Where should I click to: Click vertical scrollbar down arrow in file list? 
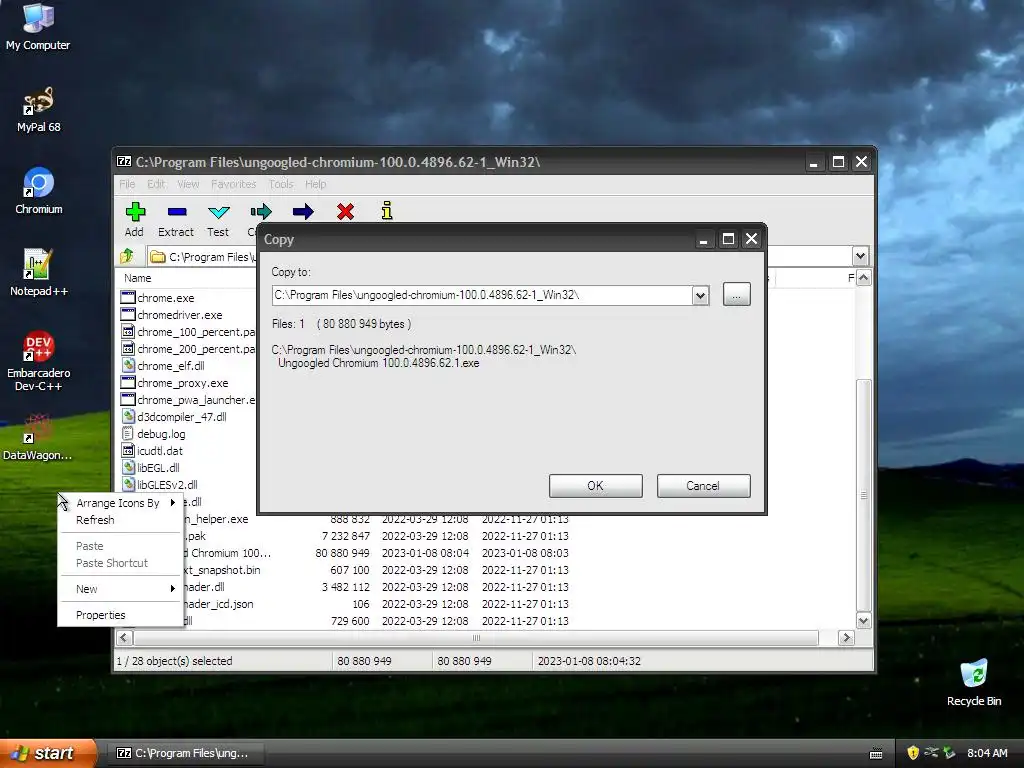[x=863, y=620]
